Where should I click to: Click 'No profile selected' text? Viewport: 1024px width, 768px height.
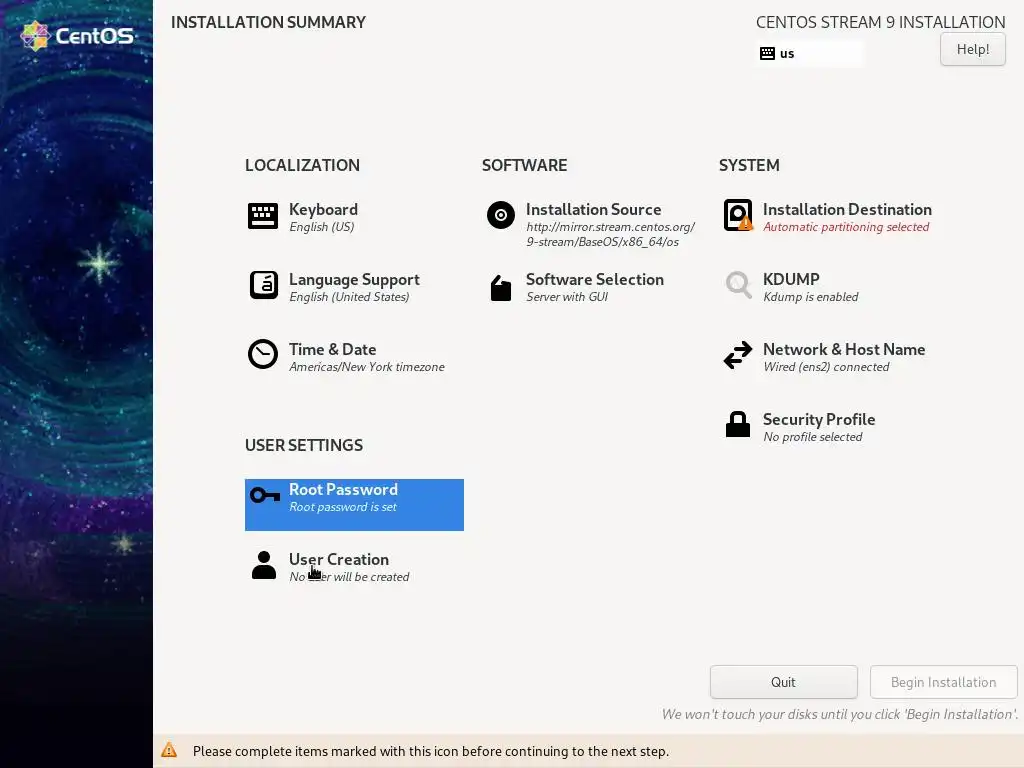pyautogui.click(x=812, y=436)
